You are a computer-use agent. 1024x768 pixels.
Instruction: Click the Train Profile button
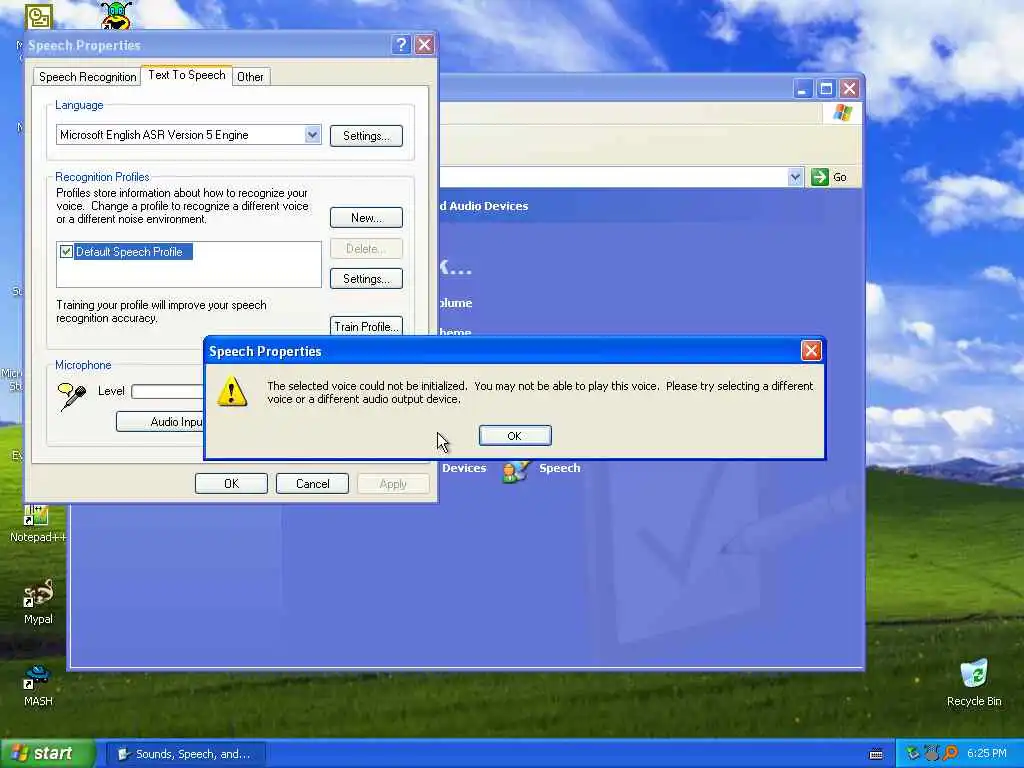[366, 326]
